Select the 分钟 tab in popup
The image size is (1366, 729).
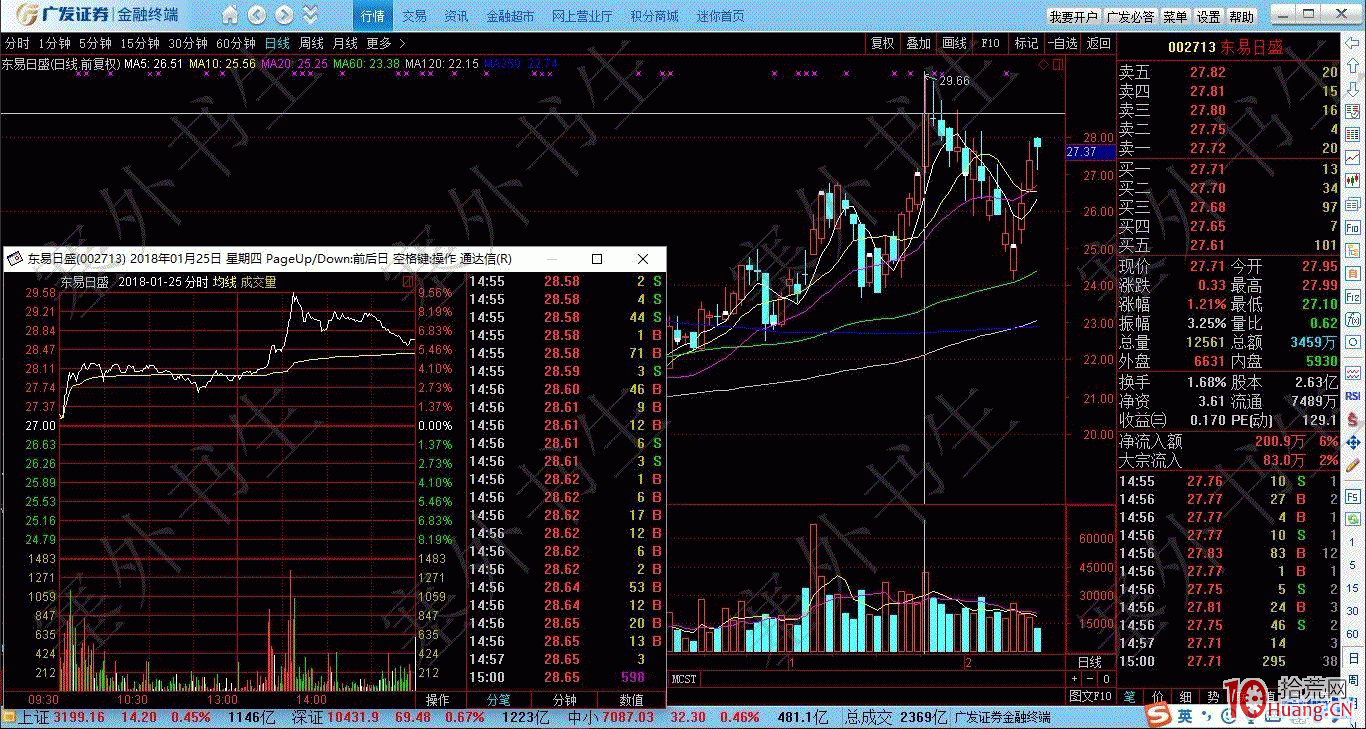pyautogui.click(x=565, y=700)
